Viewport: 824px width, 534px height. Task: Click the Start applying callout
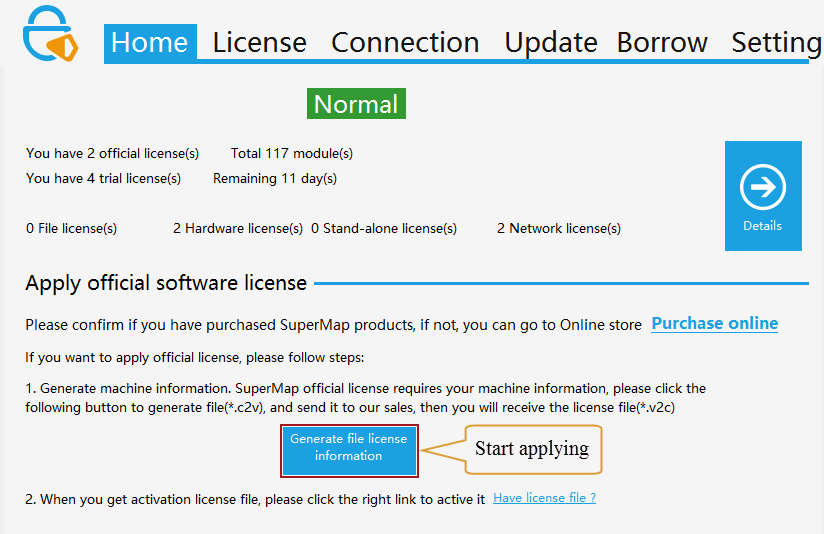point(532,448)
